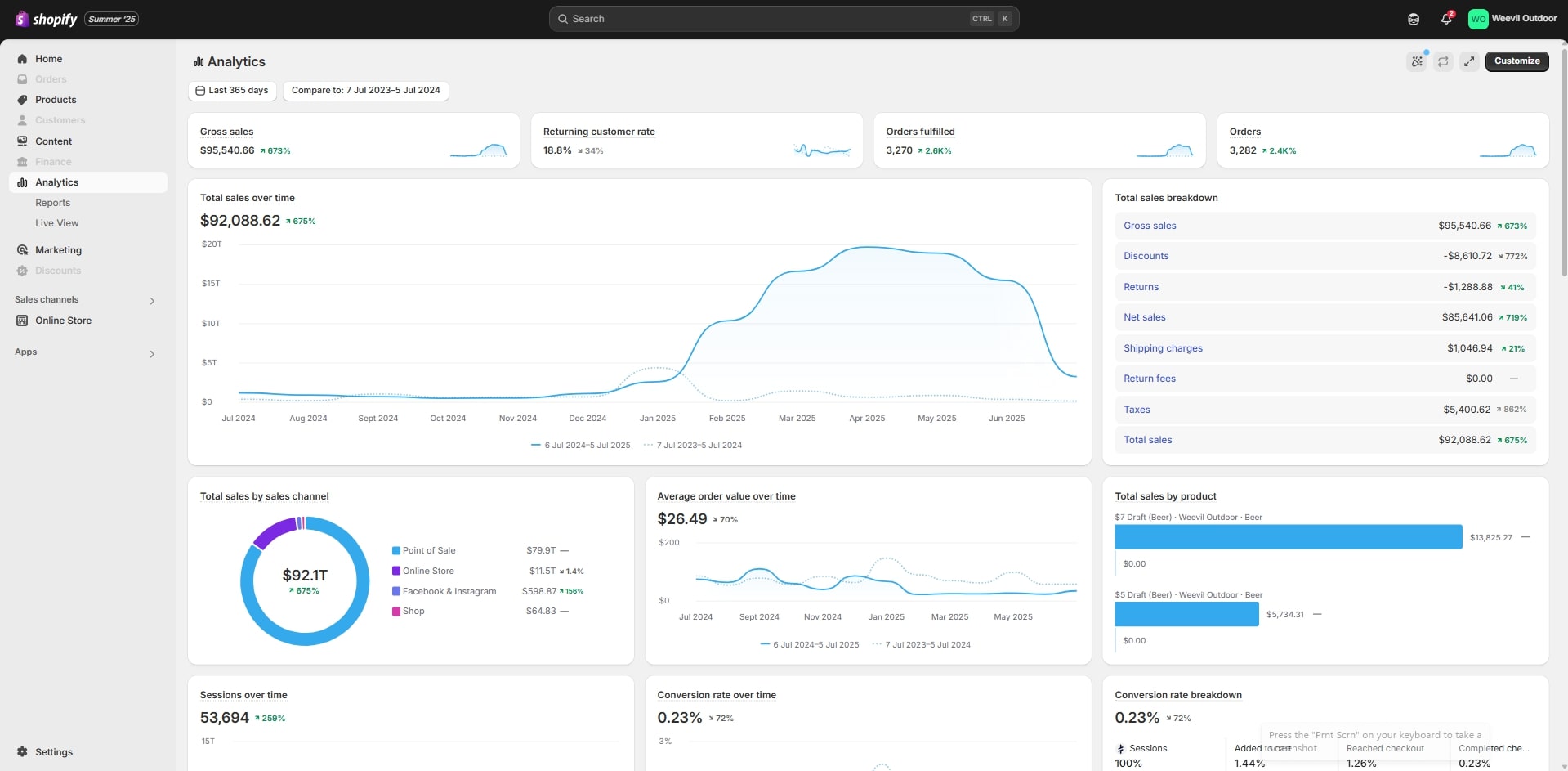Expand the Sales channels chevron
The image size is (1568, 771).
152,301
